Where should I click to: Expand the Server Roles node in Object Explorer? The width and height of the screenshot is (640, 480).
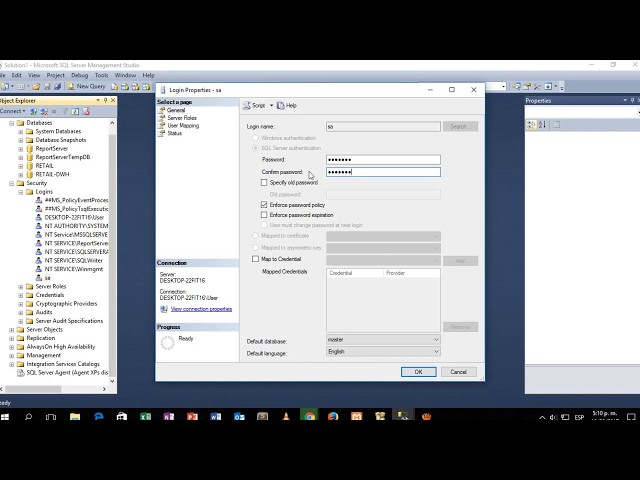coord(21,287)
